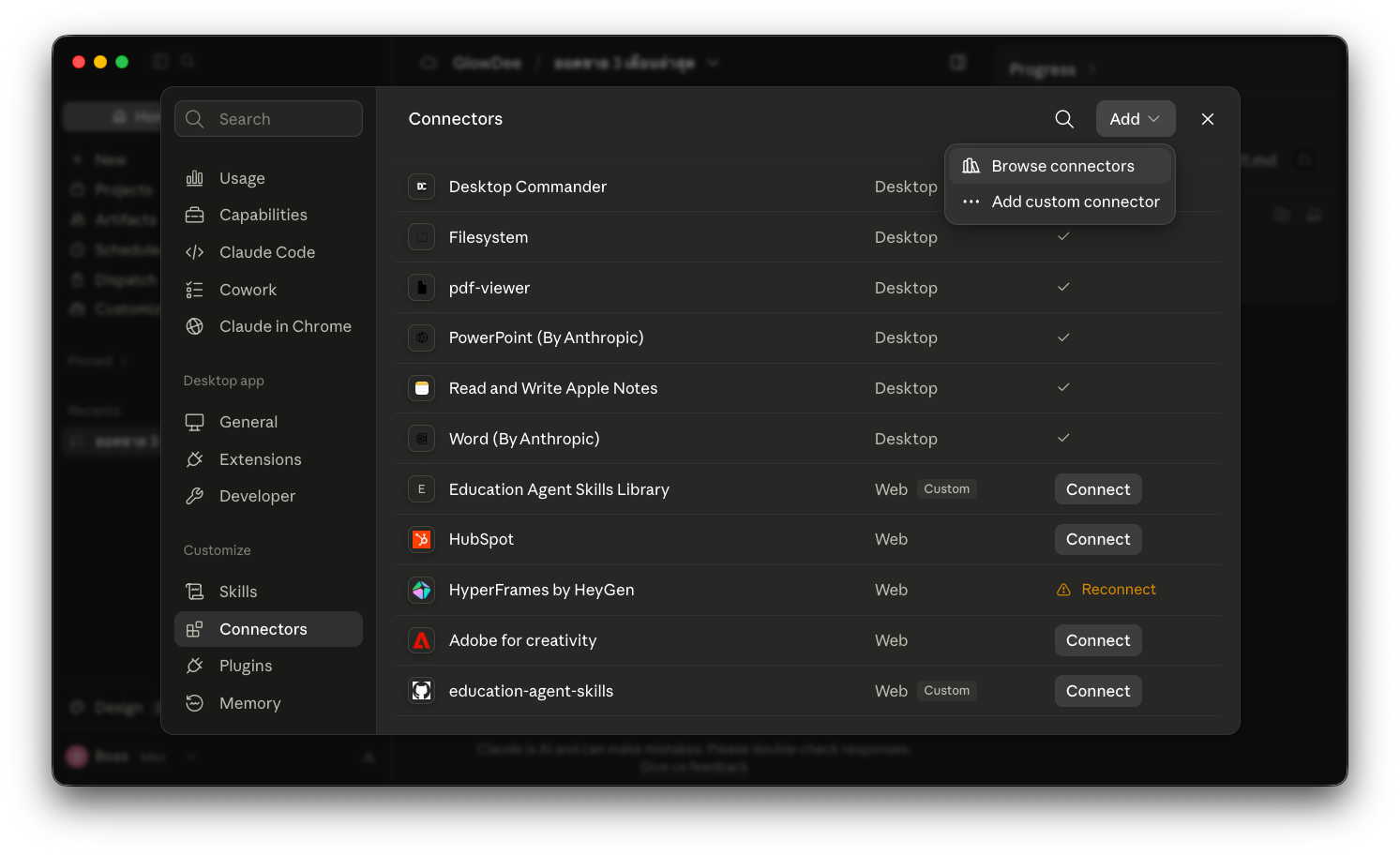Collapse the Add dropdown button
This screenshot has height=855, width=1400.
pyautogui.click(x=1136, y=119)
